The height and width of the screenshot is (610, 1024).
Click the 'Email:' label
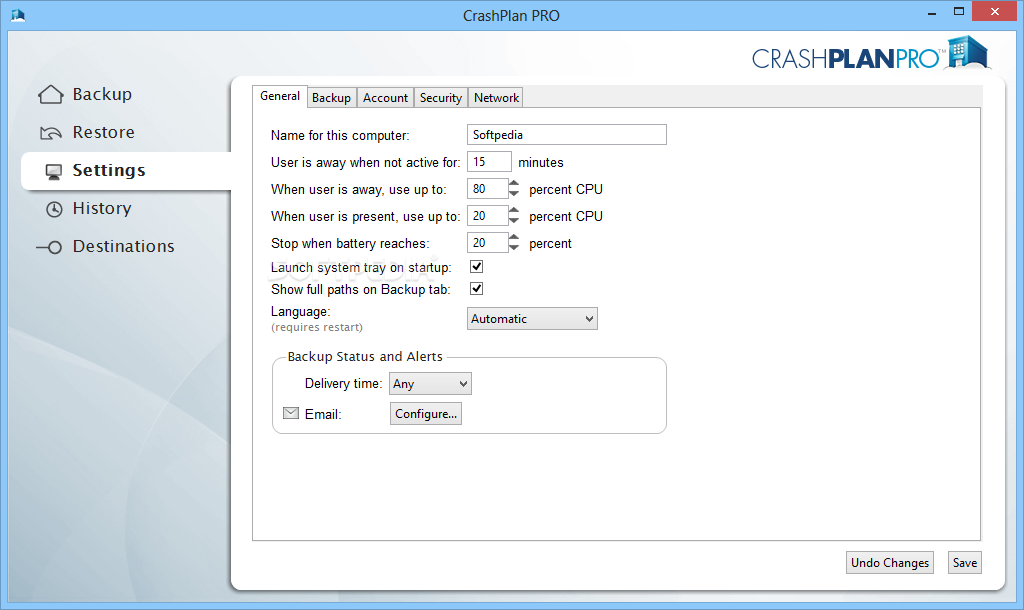[323, 414]
